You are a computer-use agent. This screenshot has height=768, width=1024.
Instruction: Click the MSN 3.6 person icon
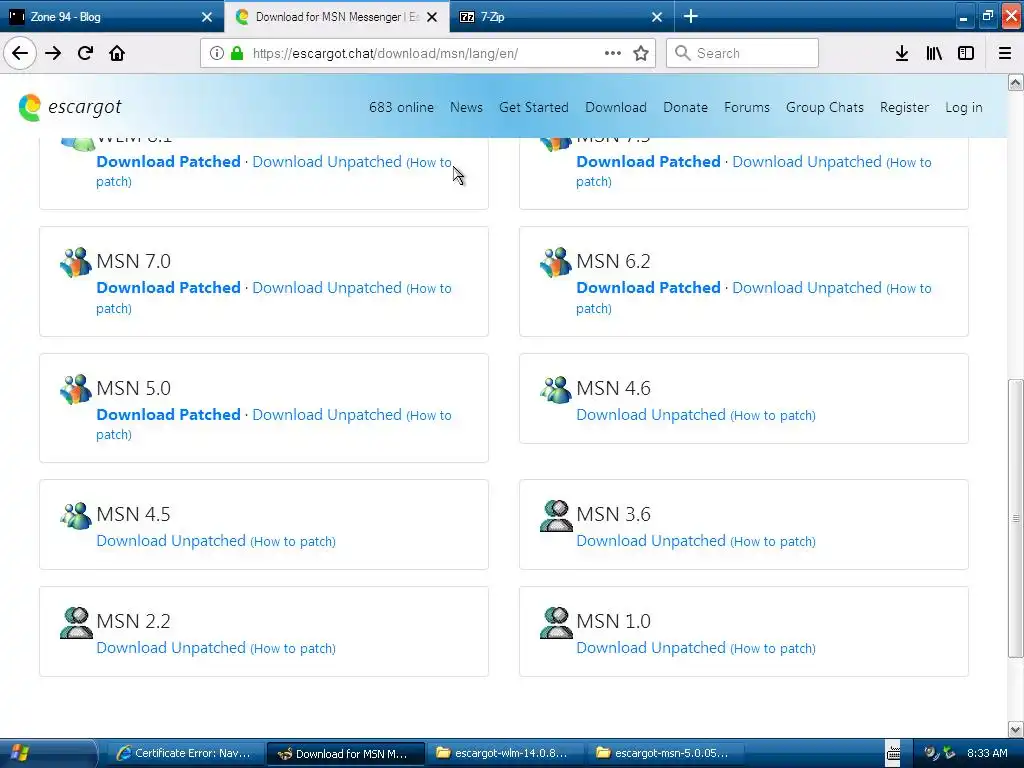pos(556,515)
